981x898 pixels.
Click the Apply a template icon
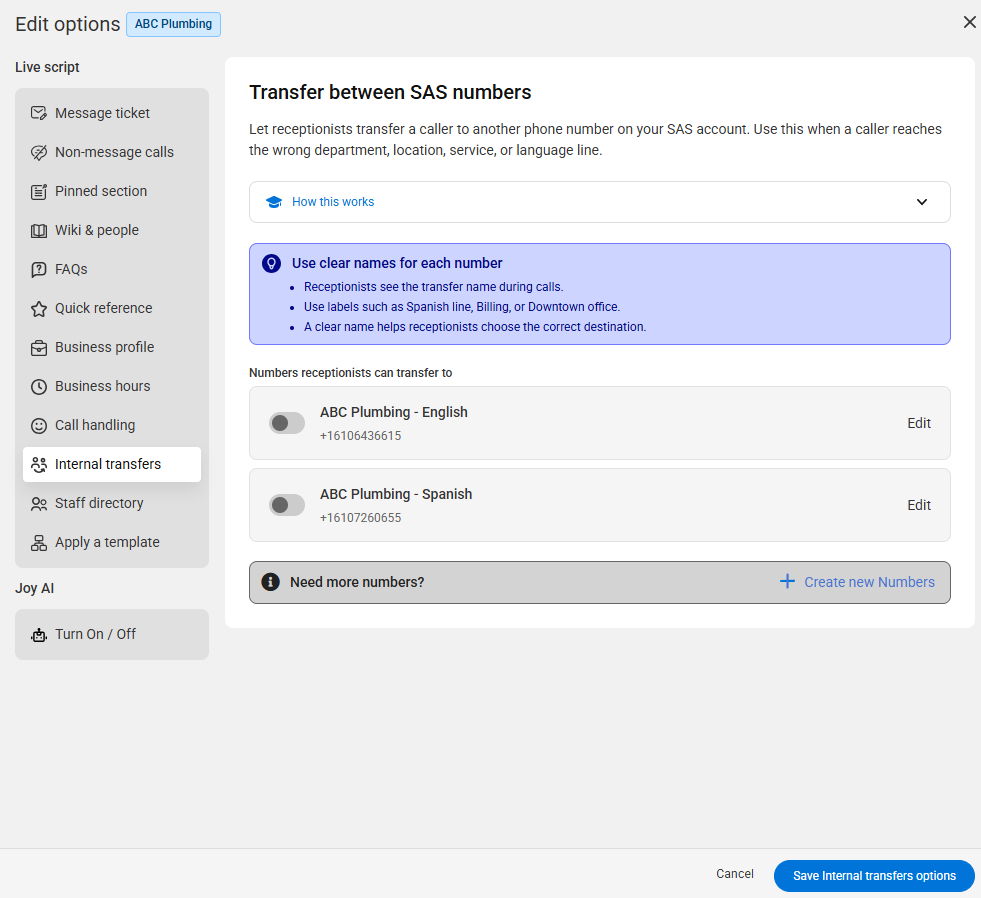39,543
